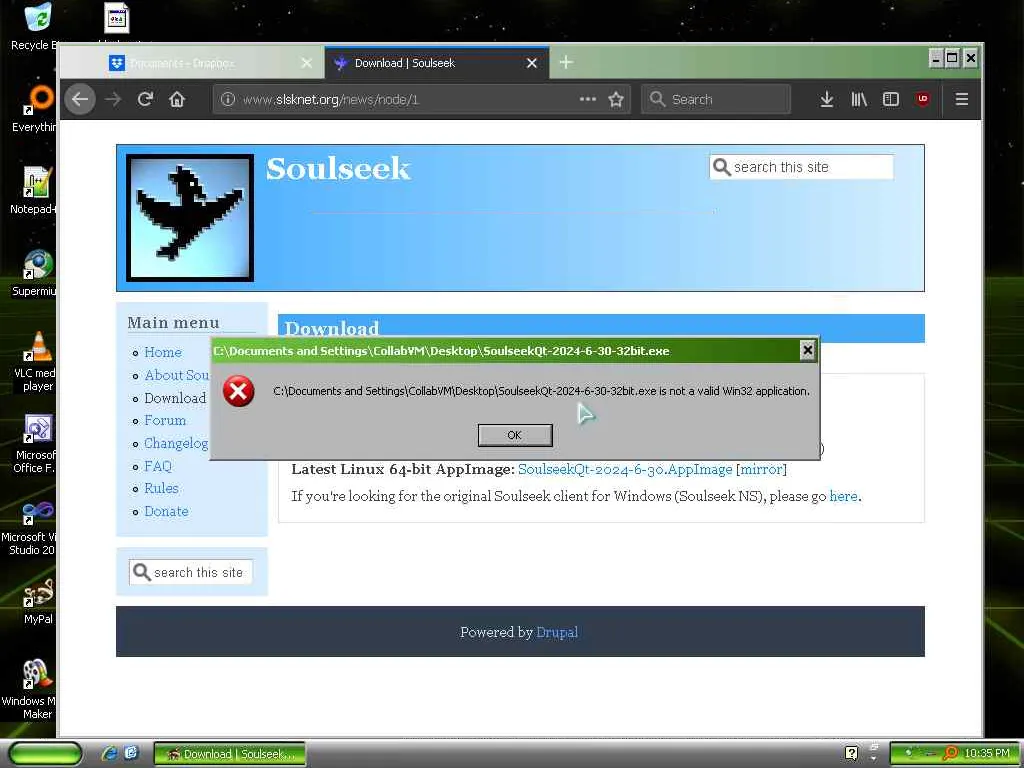Open the Home menu link

tap(163, 352)
